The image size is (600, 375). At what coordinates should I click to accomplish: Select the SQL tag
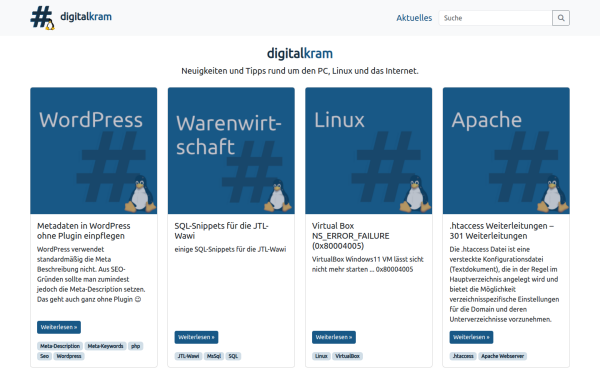233,356
